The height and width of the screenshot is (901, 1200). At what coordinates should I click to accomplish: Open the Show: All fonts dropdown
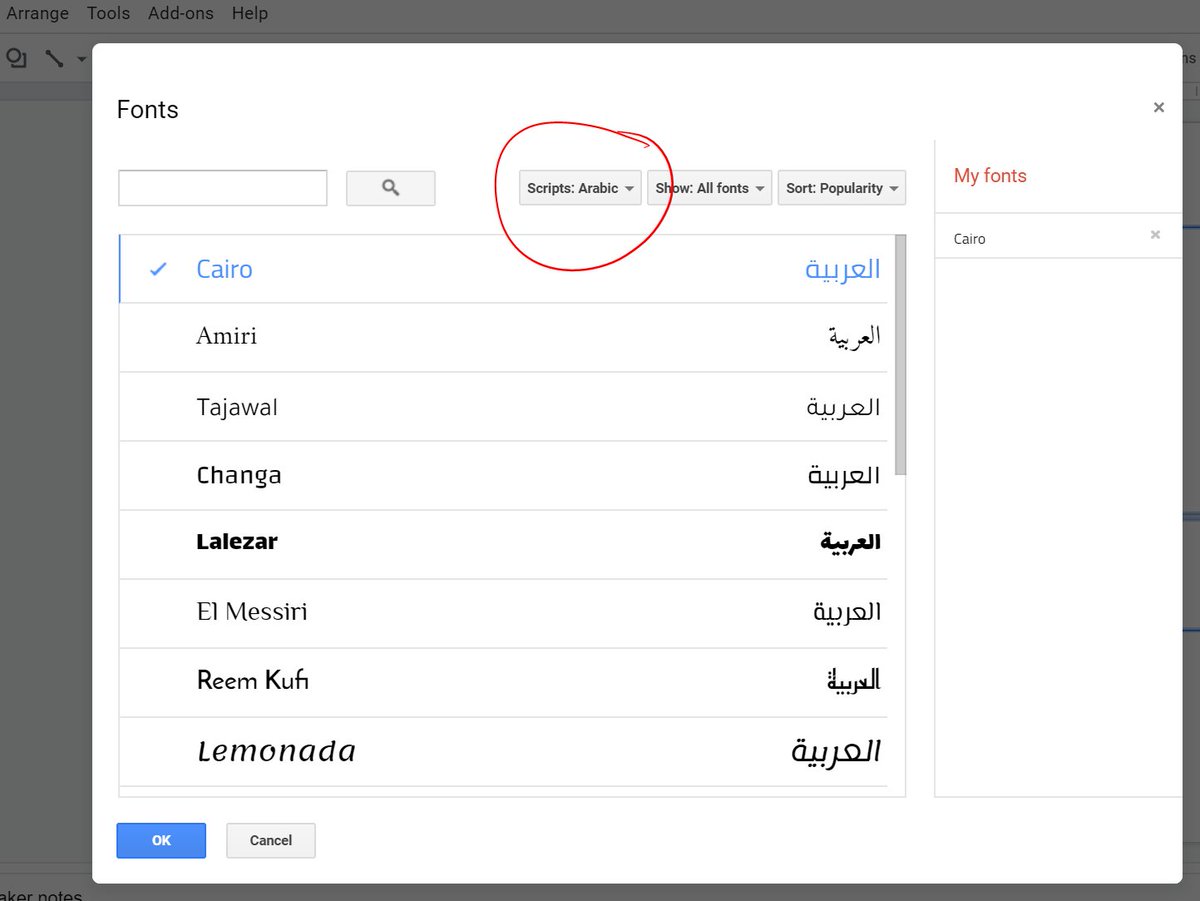pyautogui.click(x=710, y=188)
